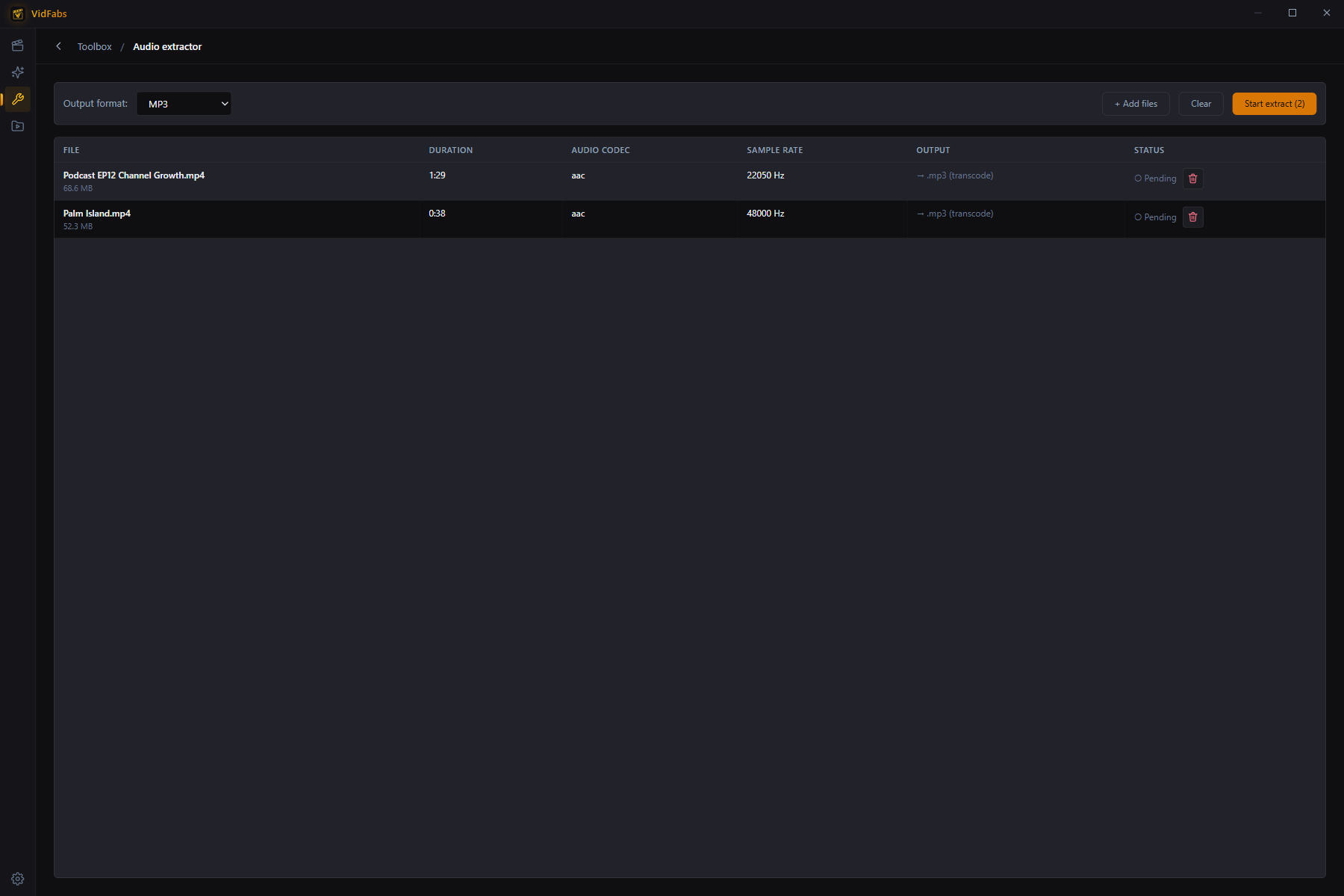Click the OUTPUT column header
1344x896 pixels.
pyautogui.click(x=933, y=150)
